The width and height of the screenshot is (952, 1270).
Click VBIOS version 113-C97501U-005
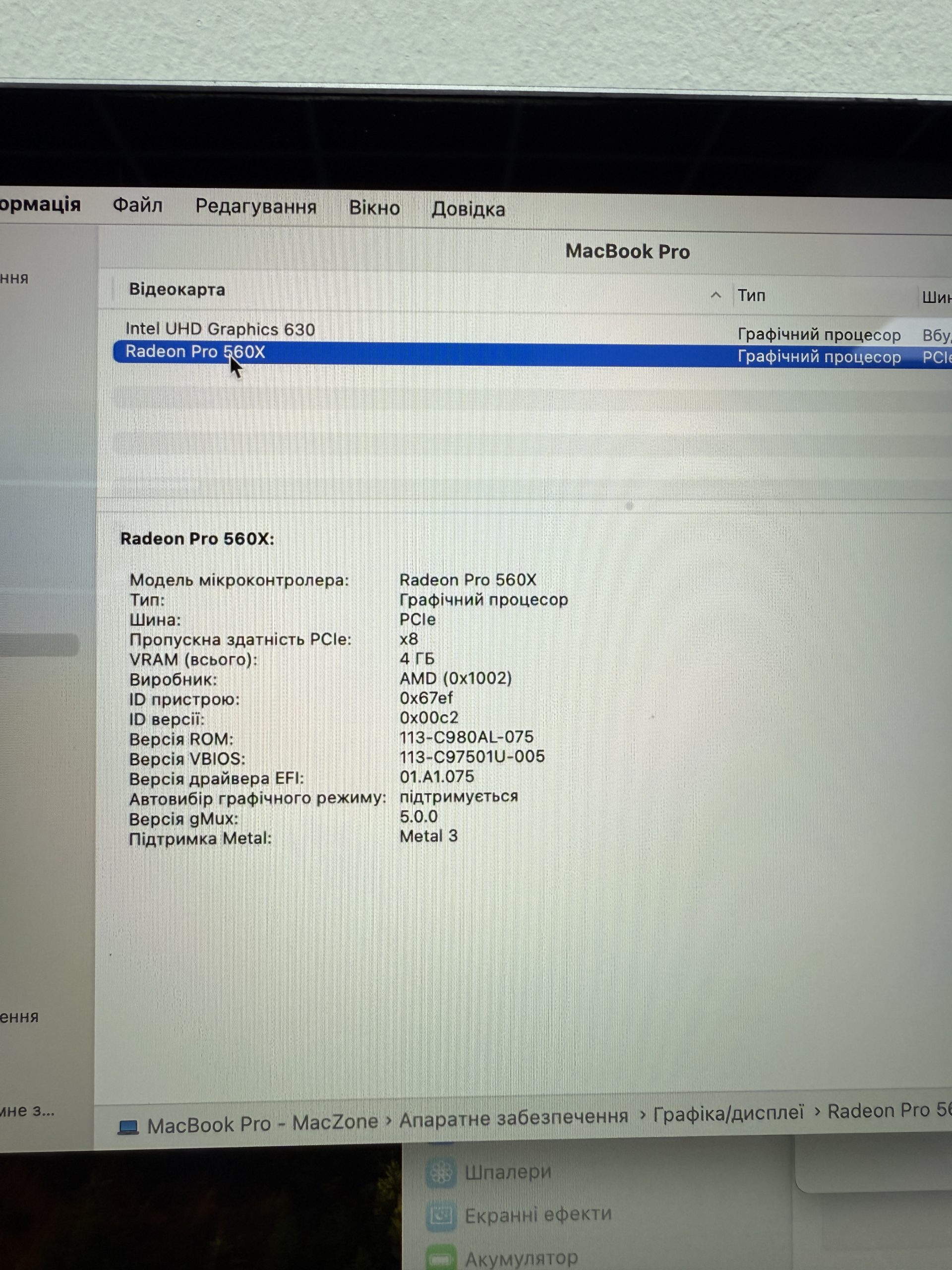[x=472, y=757]
